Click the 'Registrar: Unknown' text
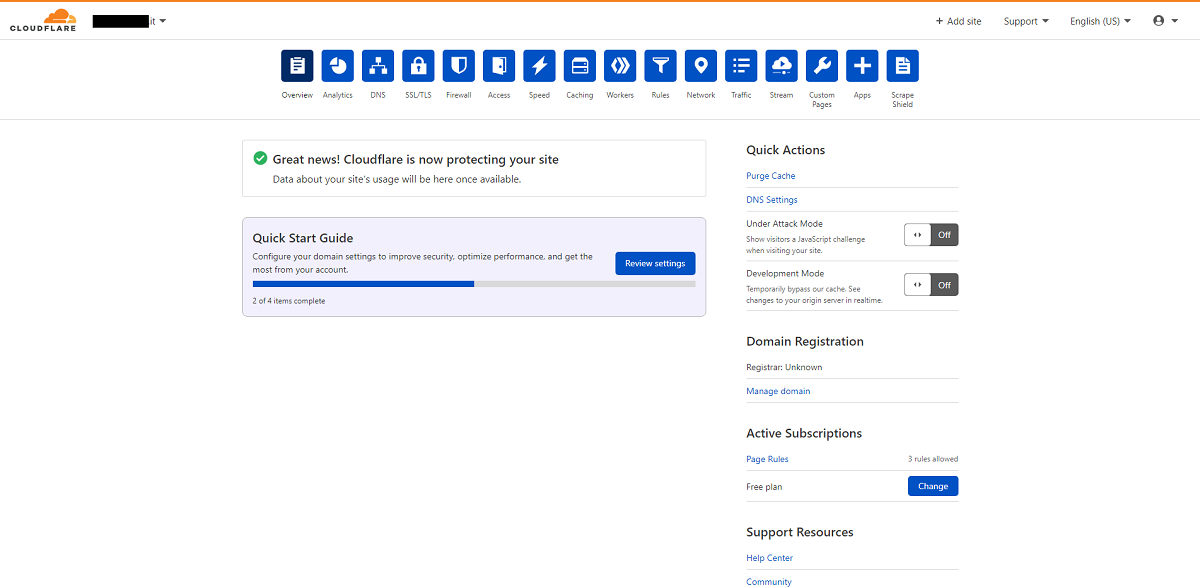This screenshot has height=588, width=1200. [784, 367]
